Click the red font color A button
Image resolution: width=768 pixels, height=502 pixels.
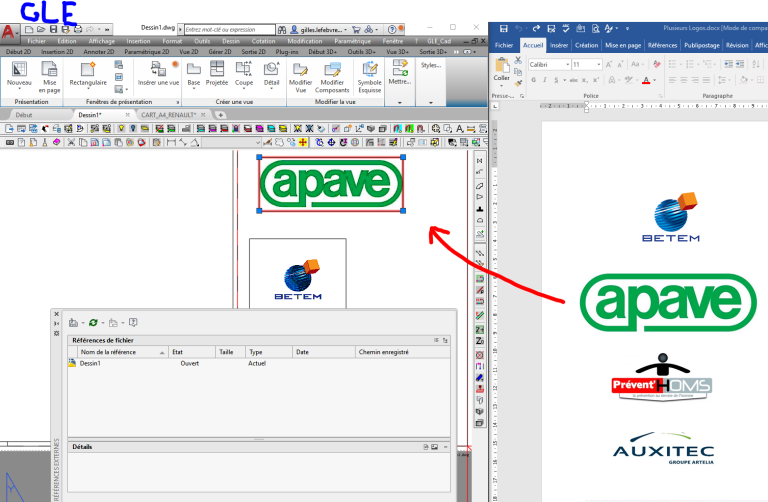(x=647, y=80)
